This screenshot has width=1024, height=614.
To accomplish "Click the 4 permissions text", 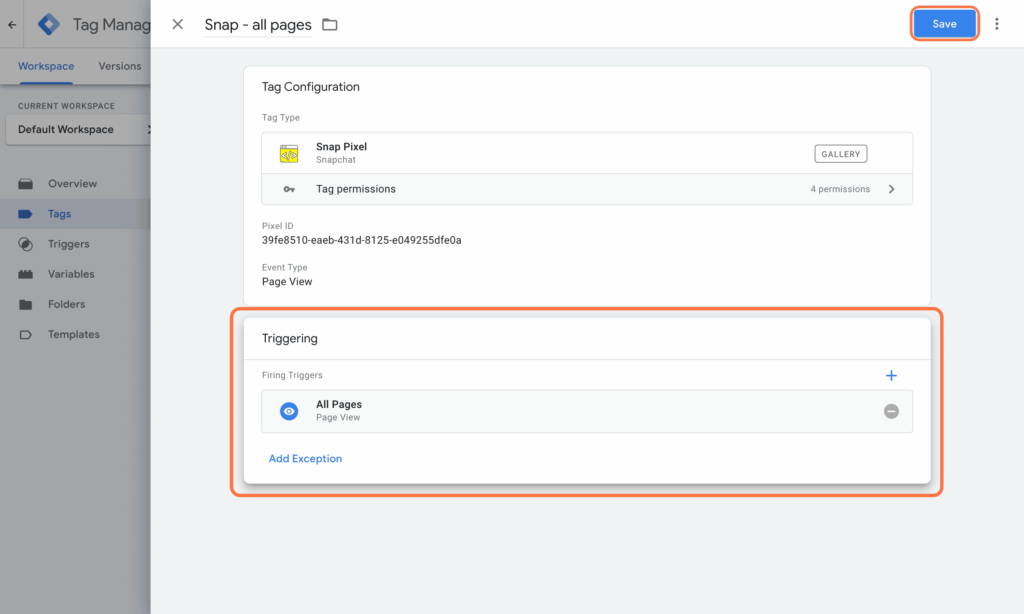I will [x=840, y=189].
